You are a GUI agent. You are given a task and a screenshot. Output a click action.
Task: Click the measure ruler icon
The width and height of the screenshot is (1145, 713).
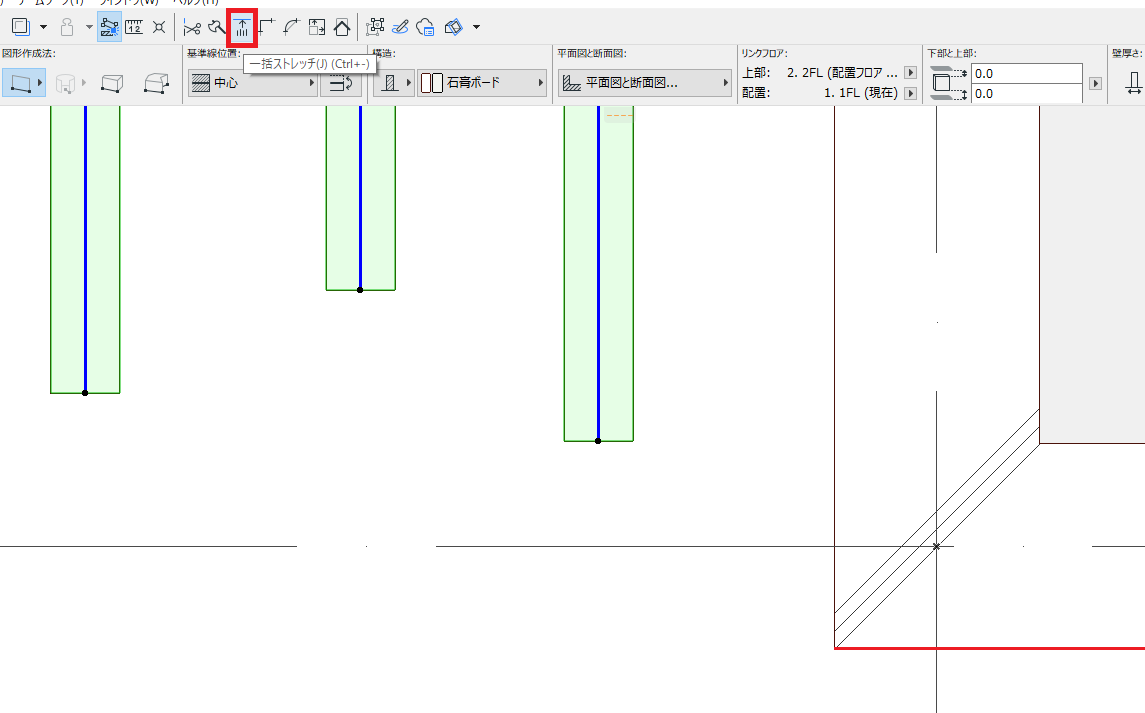(134, 28)
